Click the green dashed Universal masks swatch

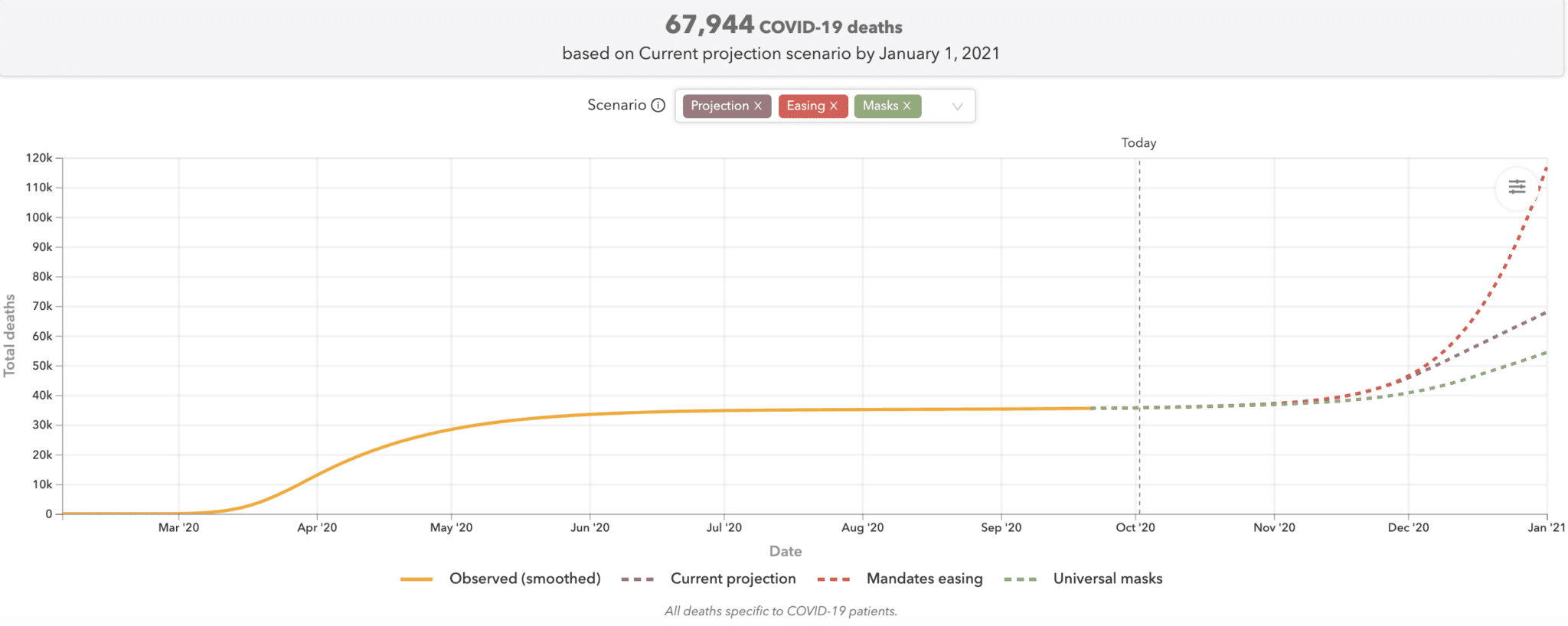pyautogui.click(x=1021, y=579)
